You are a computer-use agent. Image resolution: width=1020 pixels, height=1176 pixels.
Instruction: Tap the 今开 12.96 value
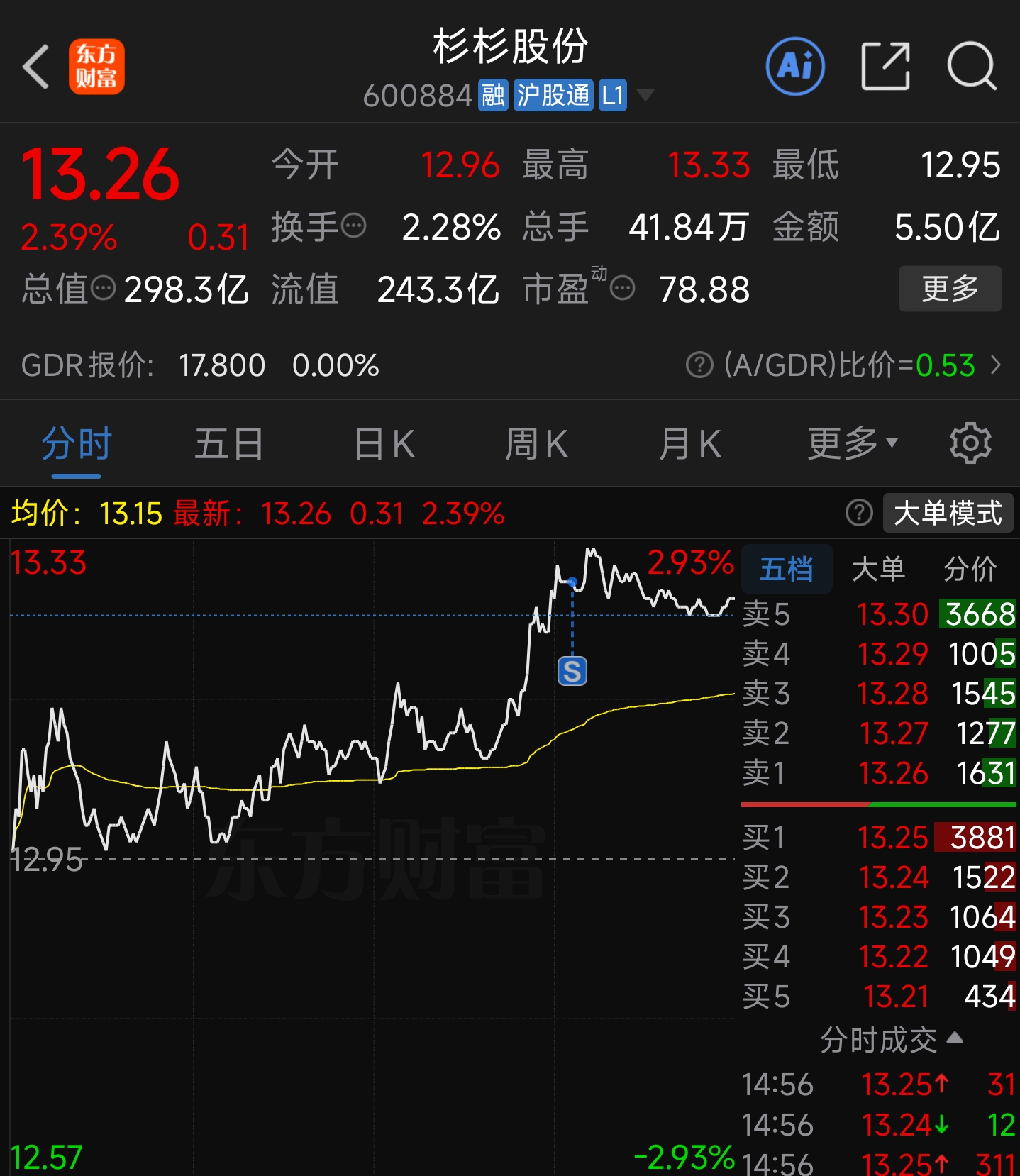pos(460,165)
